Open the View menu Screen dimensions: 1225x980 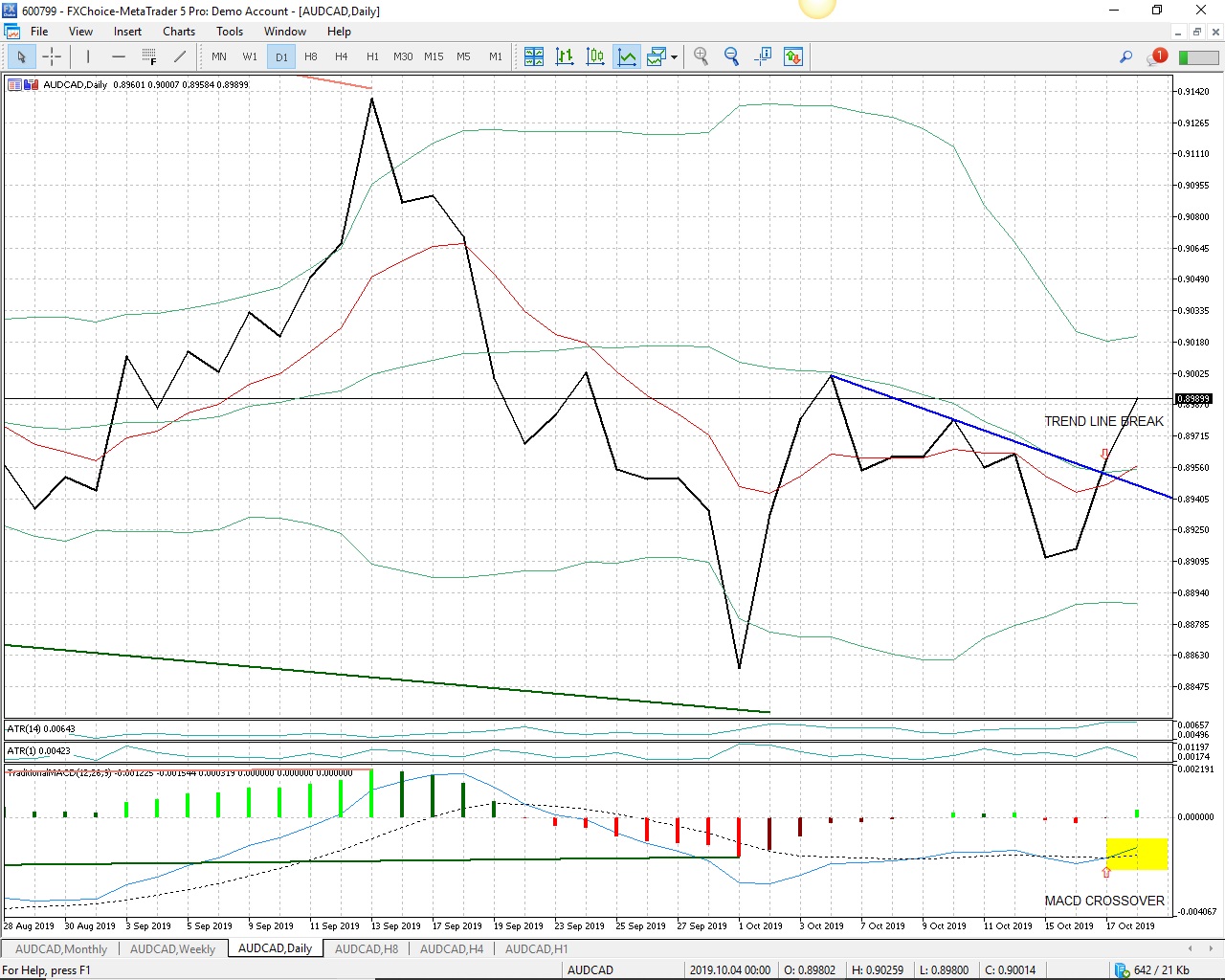[81, 32]
